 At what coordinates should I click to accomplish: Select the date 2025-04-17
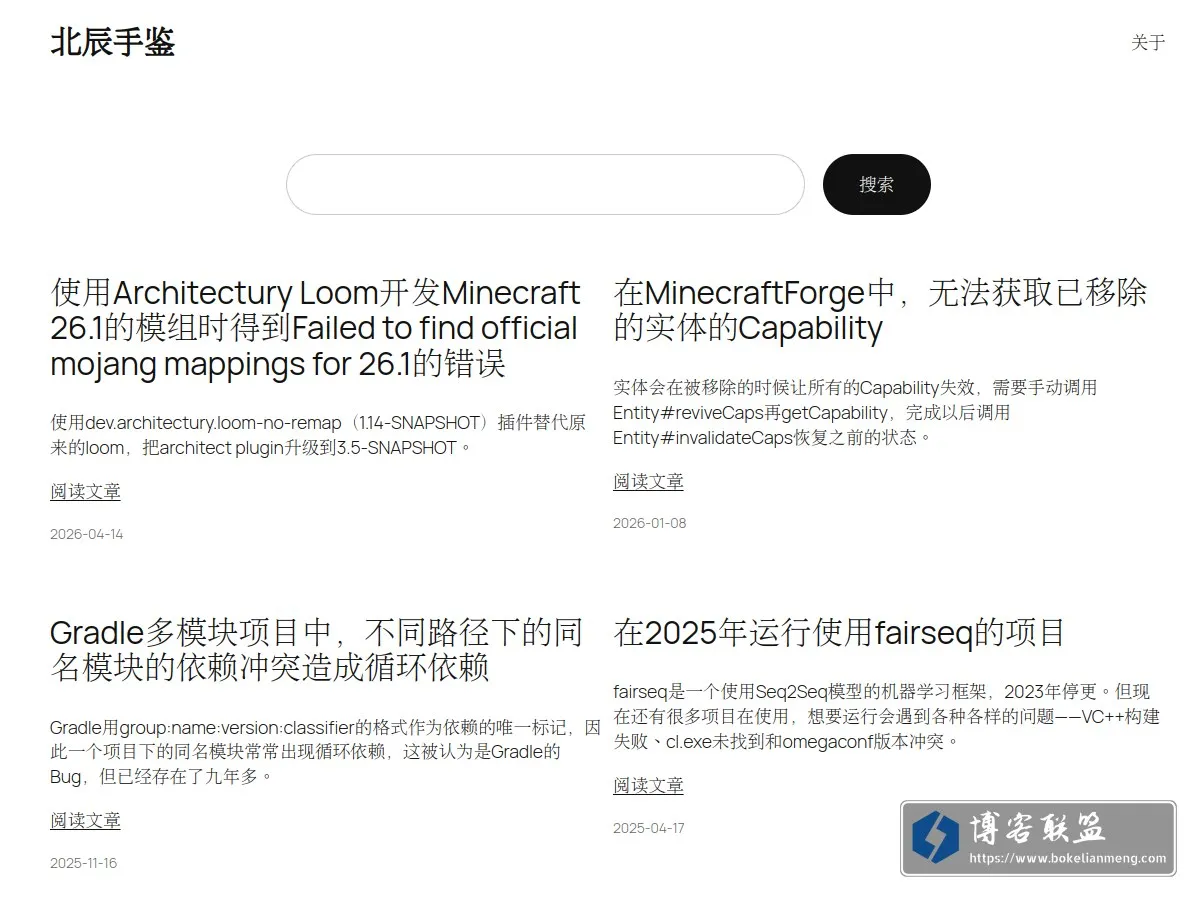(649, 828)
